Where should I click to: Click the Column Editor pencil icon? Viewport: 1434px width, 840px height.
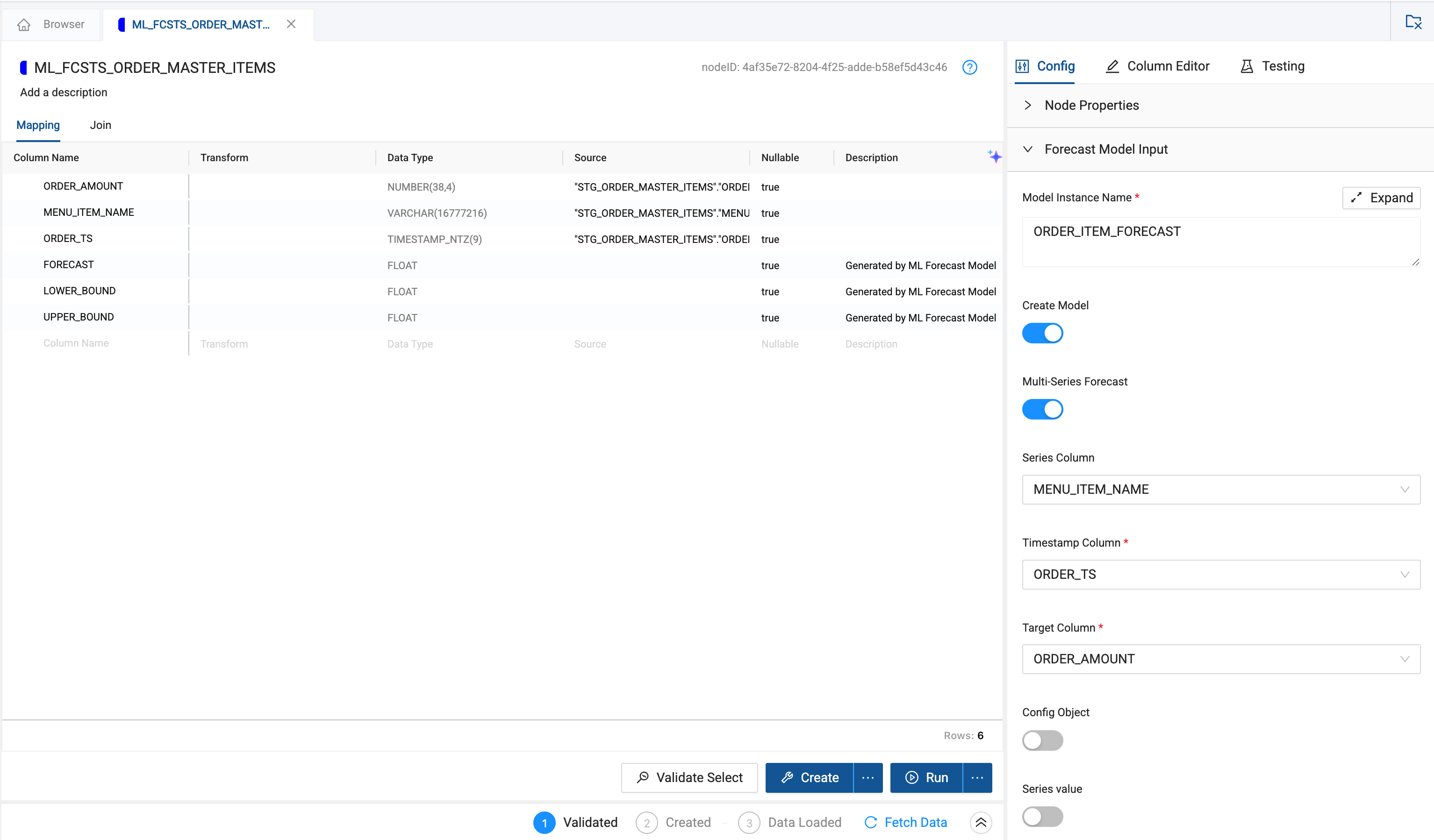[1112, 66]
